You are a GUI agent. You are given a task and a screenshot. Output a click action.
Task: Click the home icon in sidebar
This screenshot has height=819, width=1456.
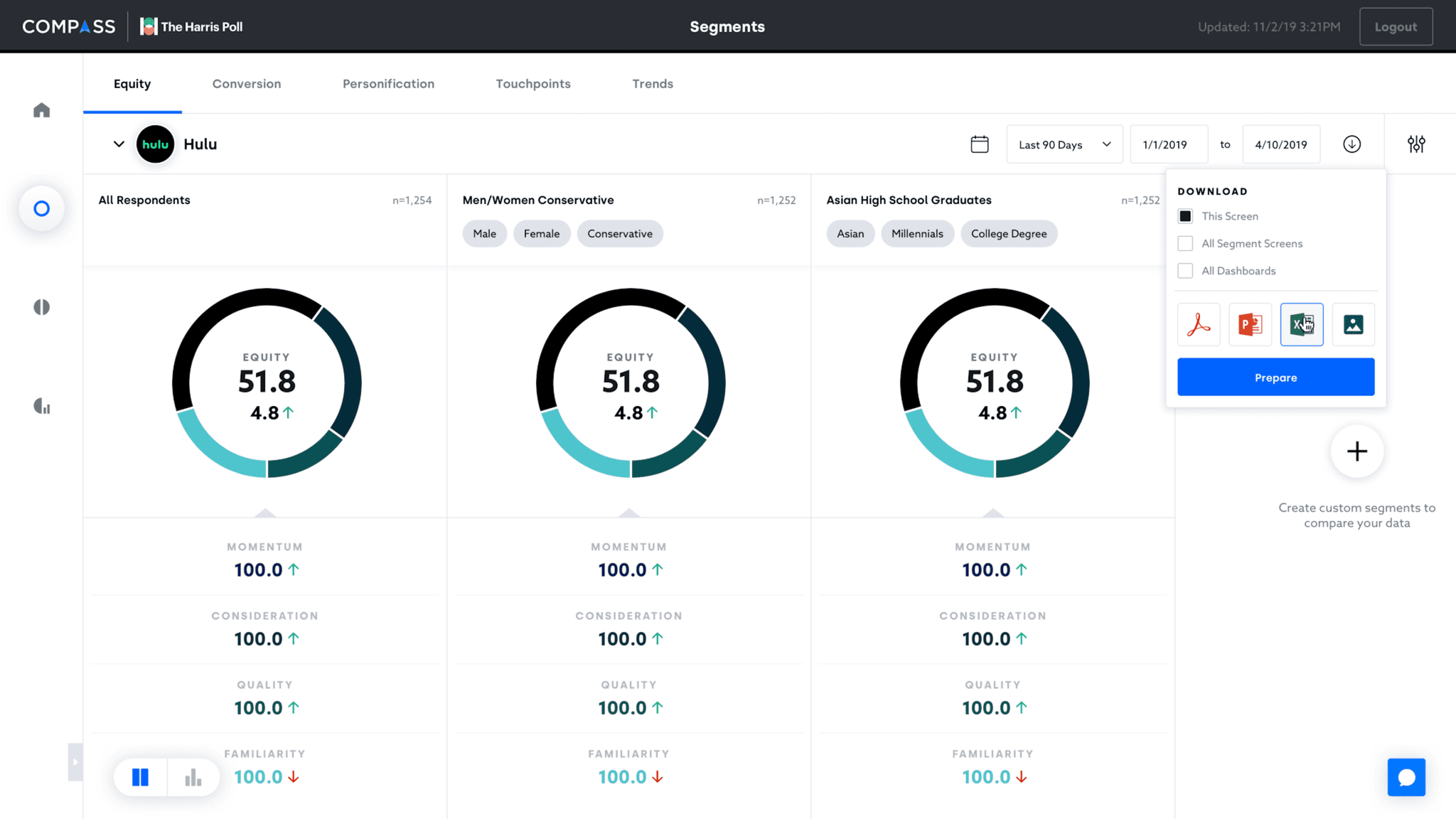42,110
